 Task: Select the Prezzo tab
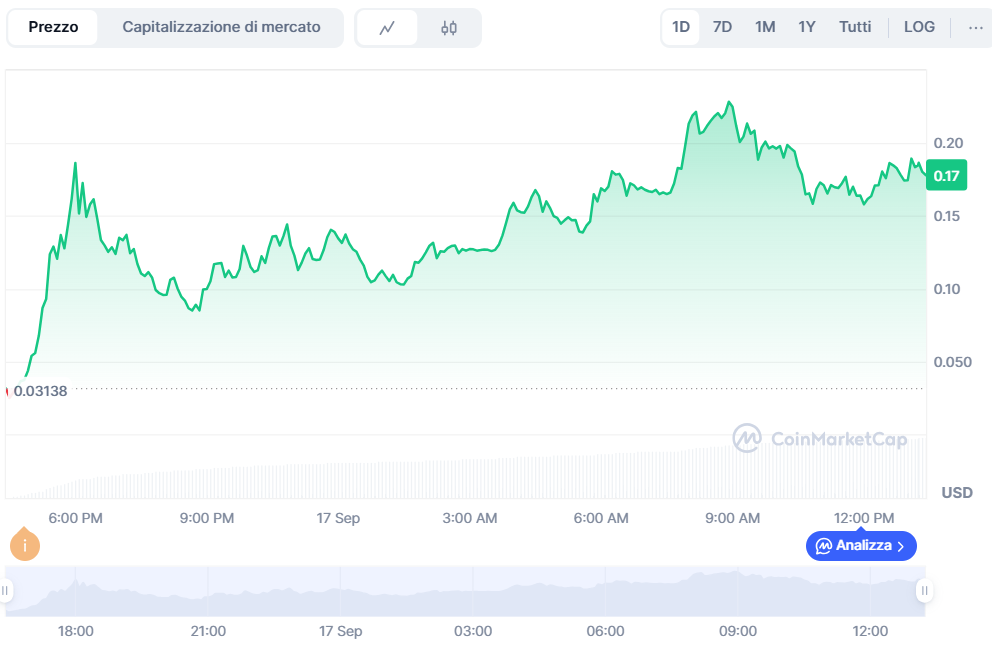pos(53,27)
